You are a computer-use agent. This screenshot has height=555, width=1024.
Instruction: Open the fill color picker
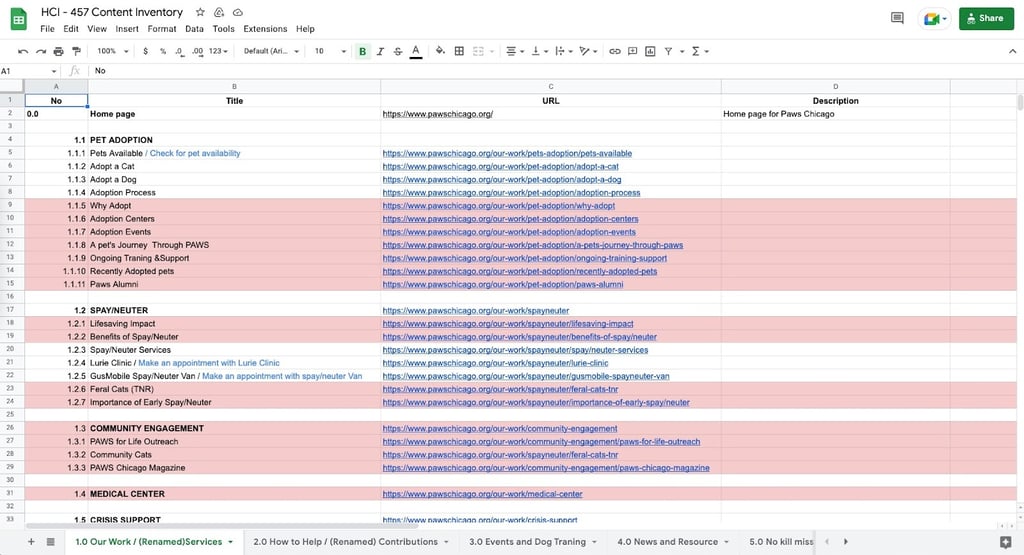(440, 51)
